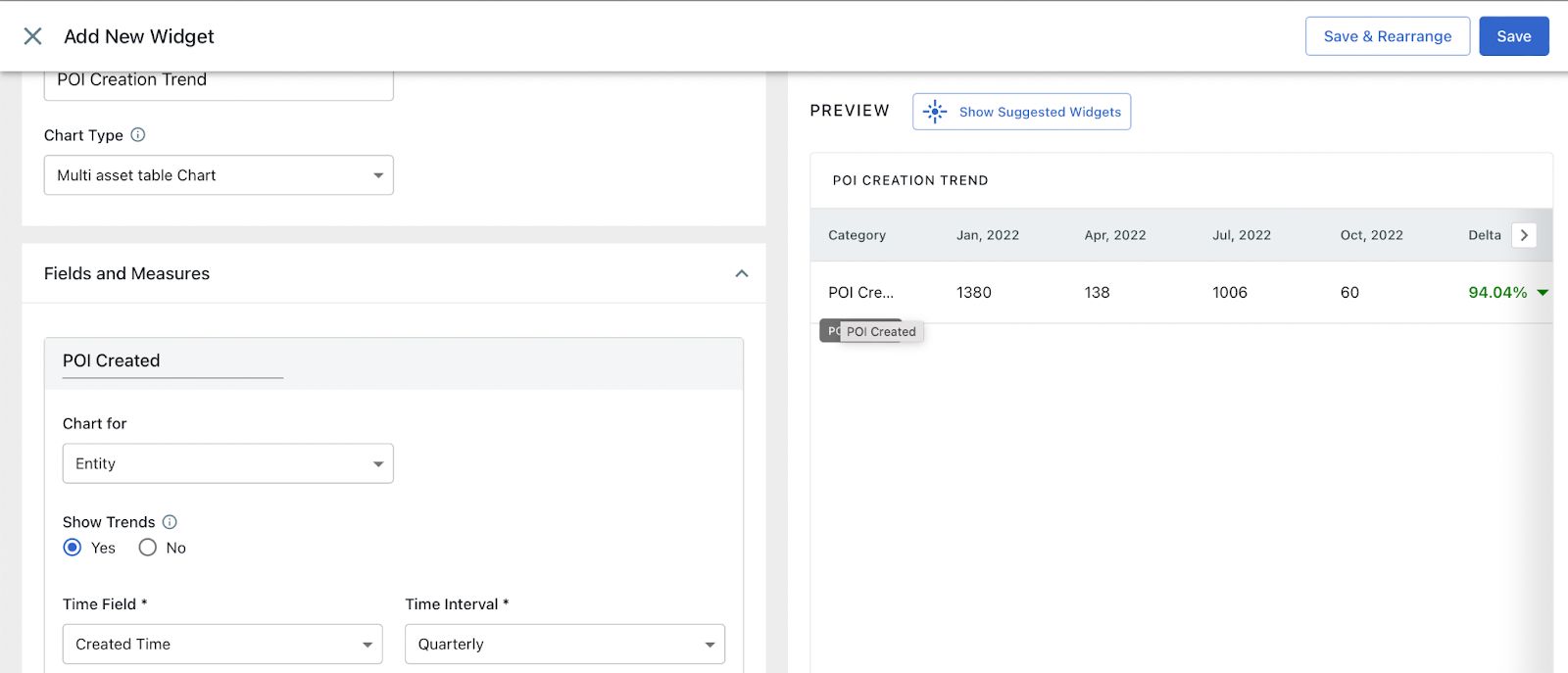The height and width of the screenshot is (673, 1568).
Task: Open the Time Interval Quarterly dropdown
Action: (x=565, y=644)
